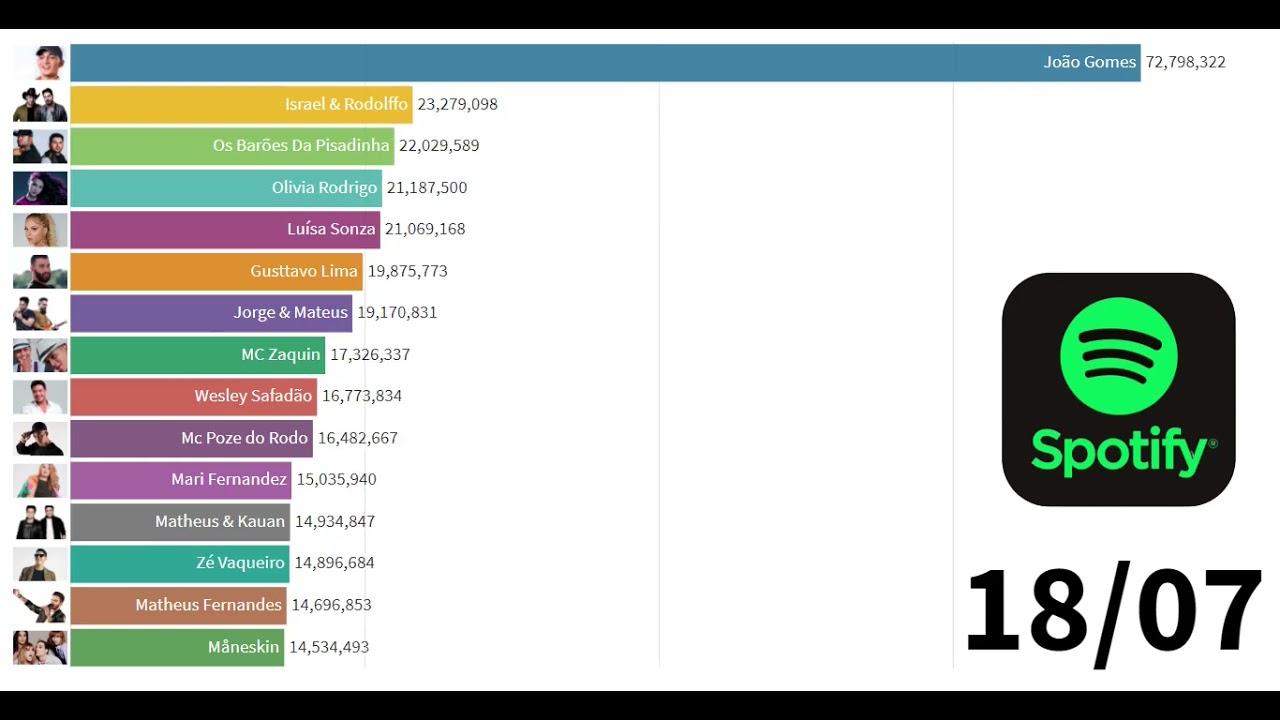Click the value 19,170,831

(397, 313)
